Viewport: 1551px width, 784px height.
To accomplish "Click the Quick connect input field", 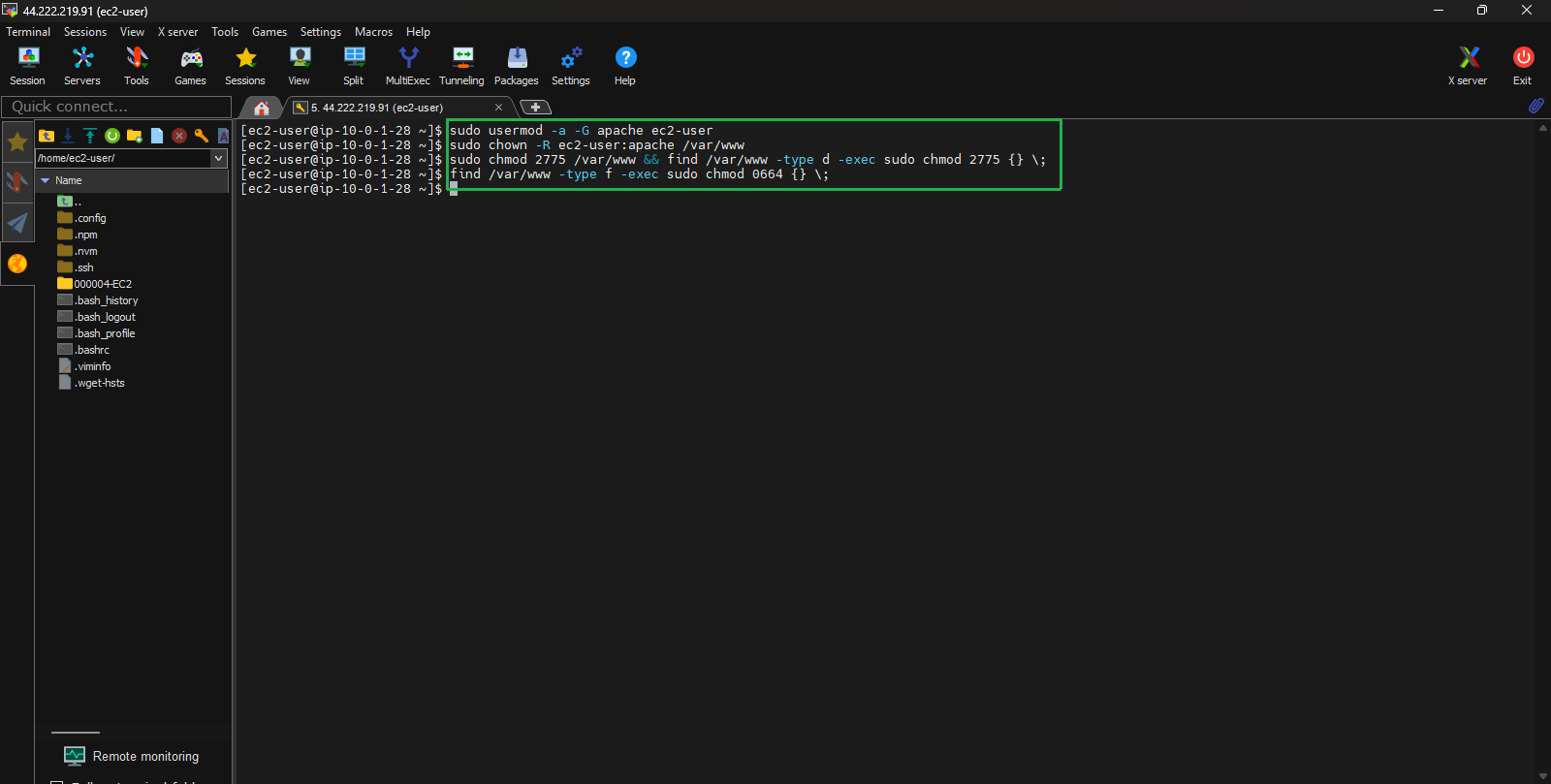I will (116, 107).
